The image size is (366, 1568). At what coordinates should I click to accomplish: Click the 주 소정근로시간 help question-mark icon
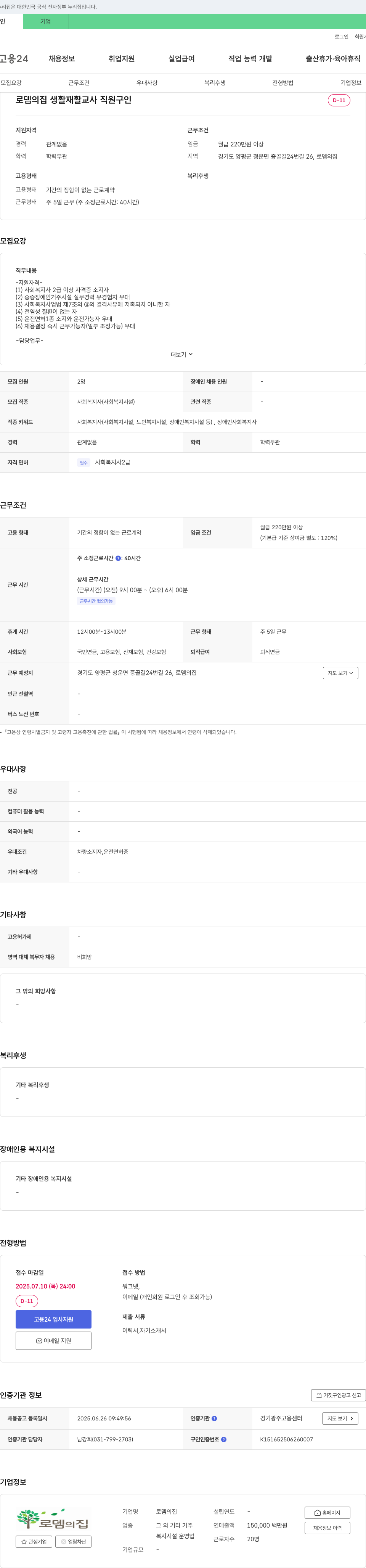118,558
